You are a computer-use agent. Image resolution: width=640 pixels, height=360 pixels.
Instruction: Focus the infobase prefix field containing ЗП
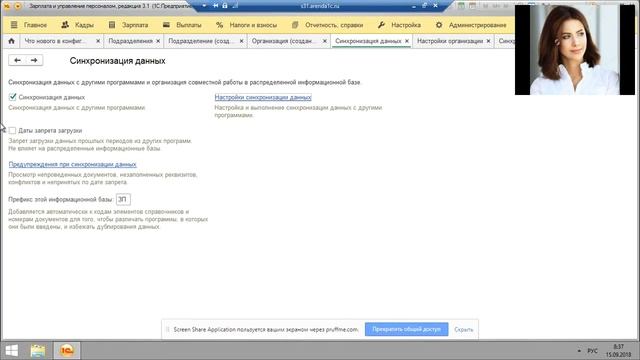click(123, 199)
